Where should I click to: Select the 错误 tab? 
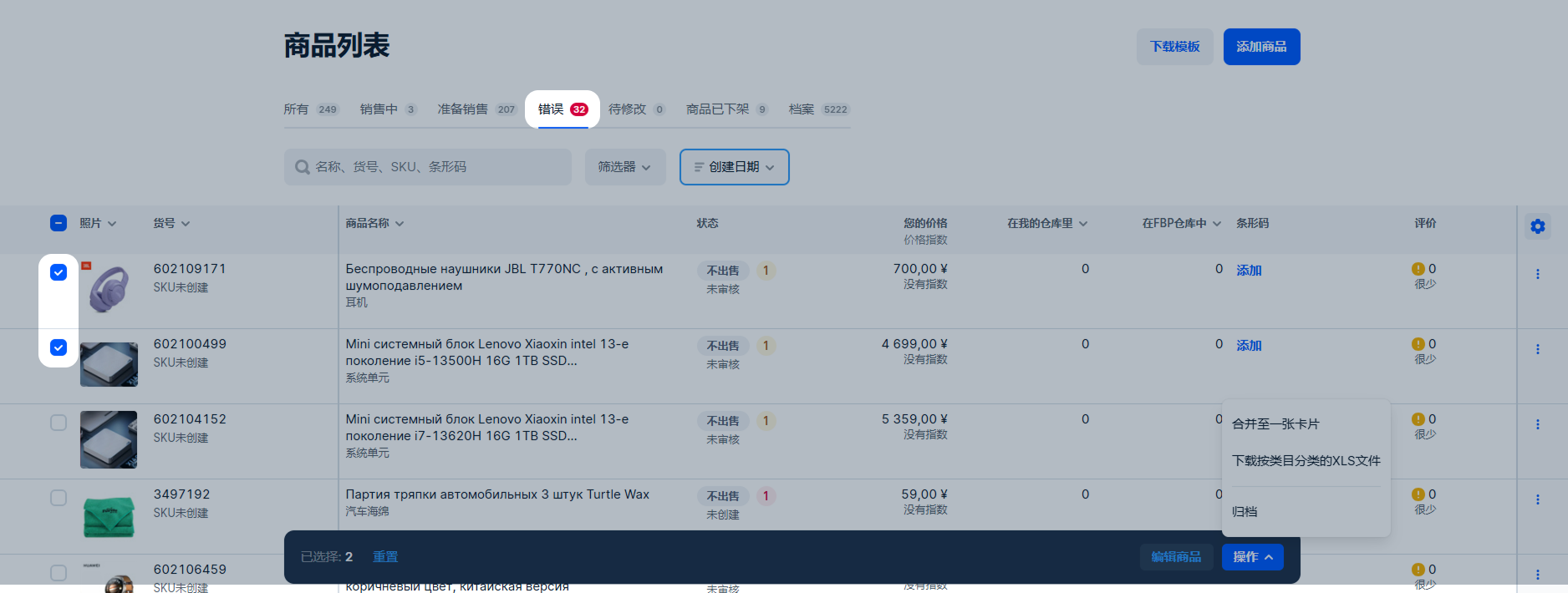563,109
